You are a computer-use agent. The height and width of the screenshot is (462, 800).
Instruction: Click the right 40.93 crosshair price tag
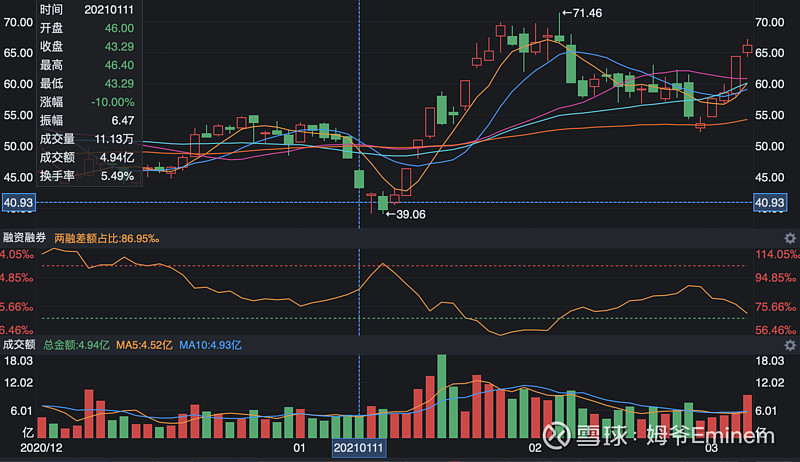point(772,203)
